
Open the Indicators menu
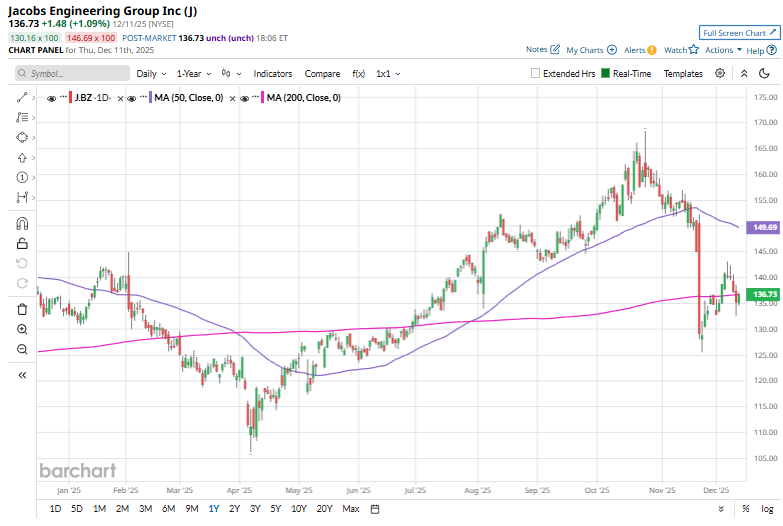click(x=273, y=74)
